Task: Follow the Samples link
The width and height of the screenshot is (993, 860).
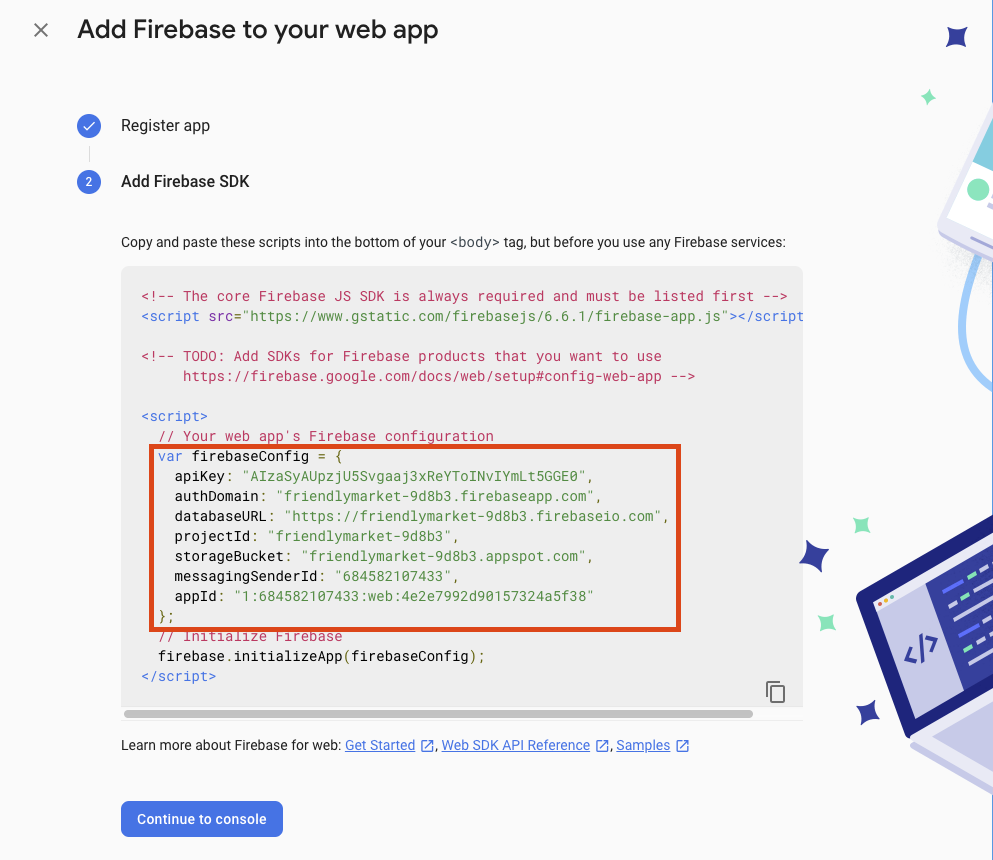Action: [642, 746]
